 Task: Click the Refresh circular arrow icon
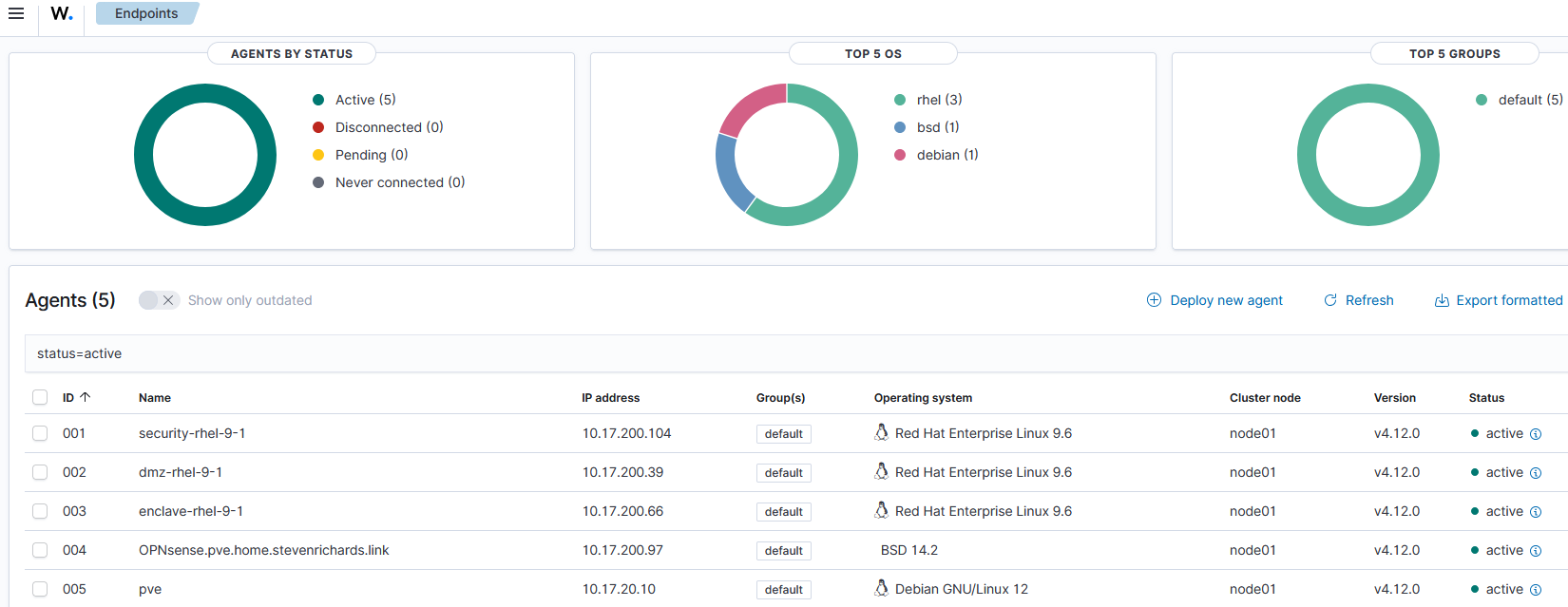[x=1330, y=300]
